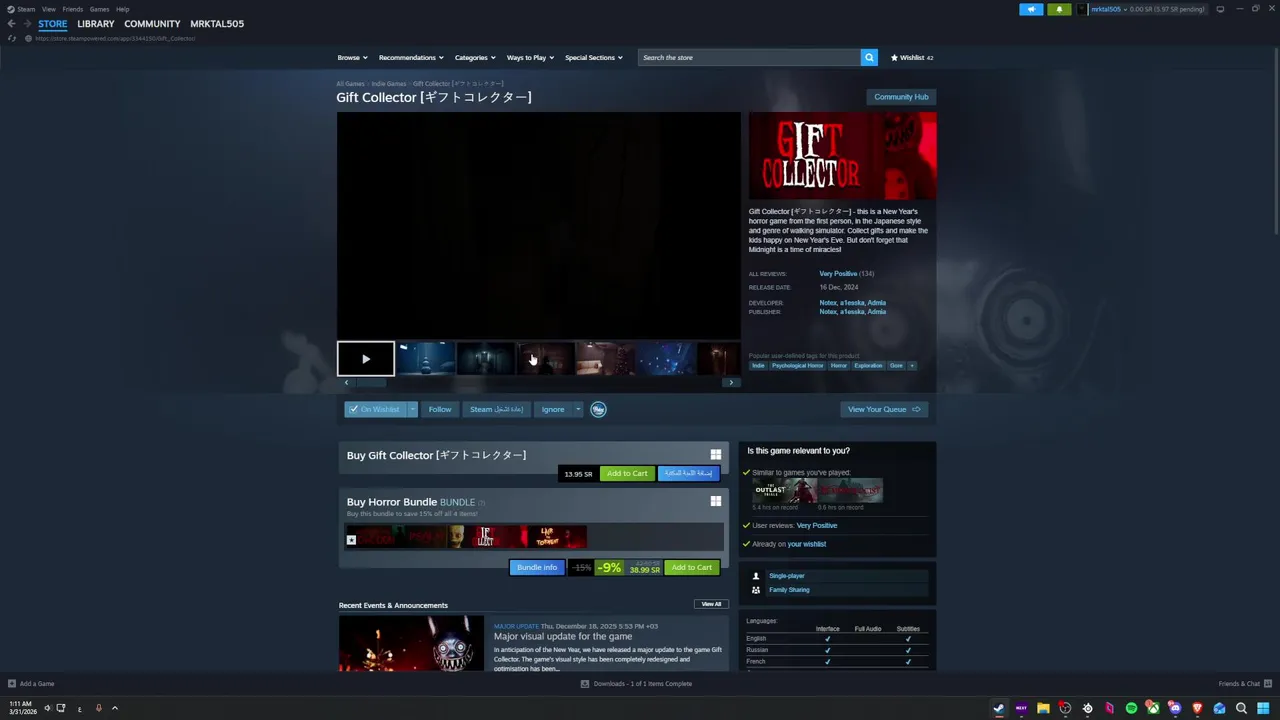Open the green notifications bell
The height and width of the screenshot is (720, 1280).
point(1059,9)
